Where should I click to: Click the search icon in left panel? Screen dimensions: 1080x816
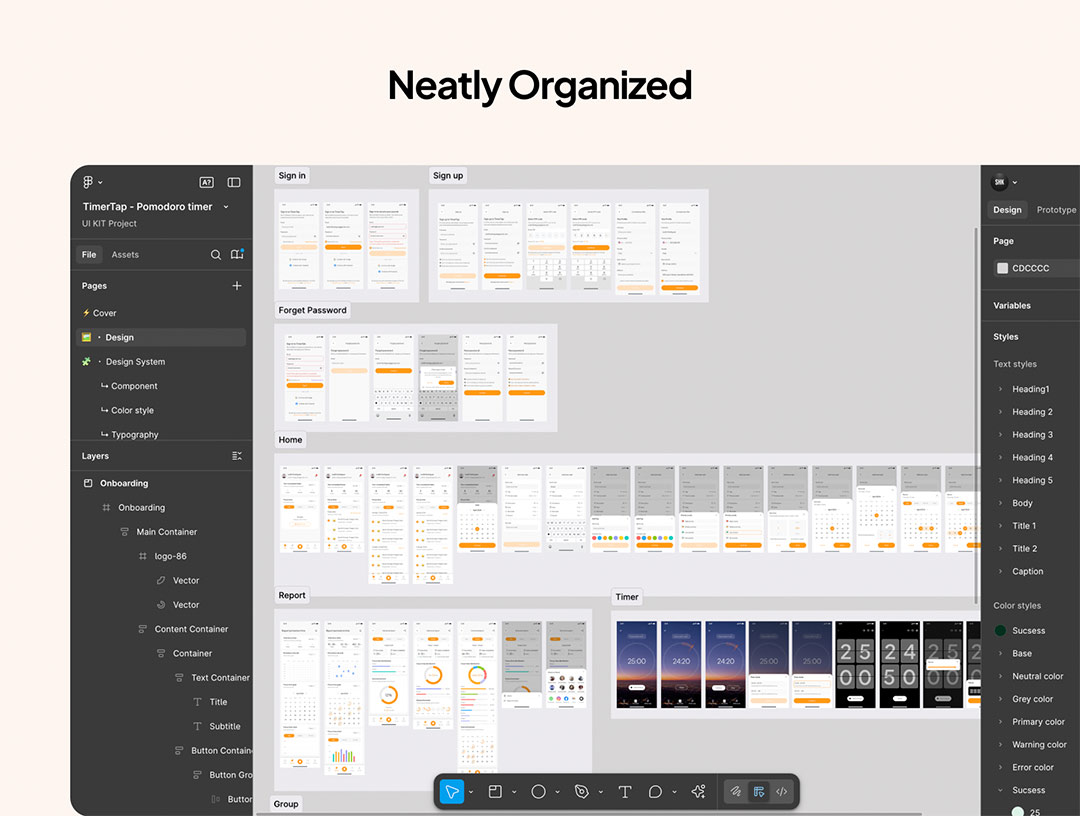tap(215, 255)
